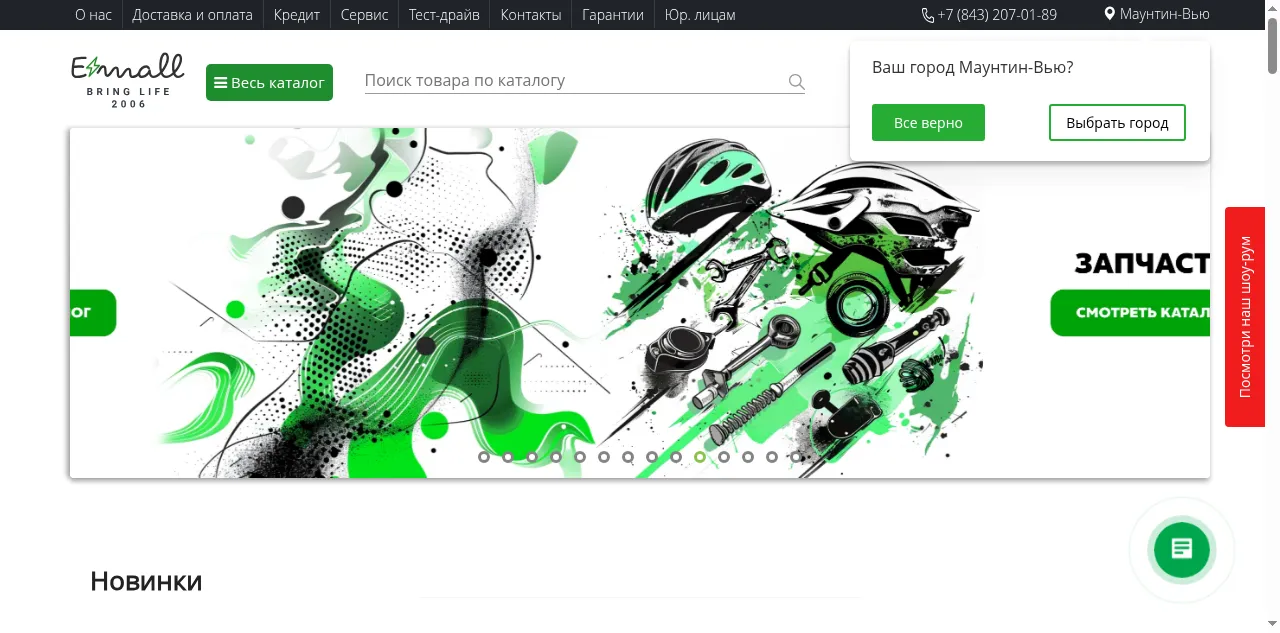Viewport: 1280px width, 633px height.
Task: Click the search magnifier icon
Action: coord(796,82)
